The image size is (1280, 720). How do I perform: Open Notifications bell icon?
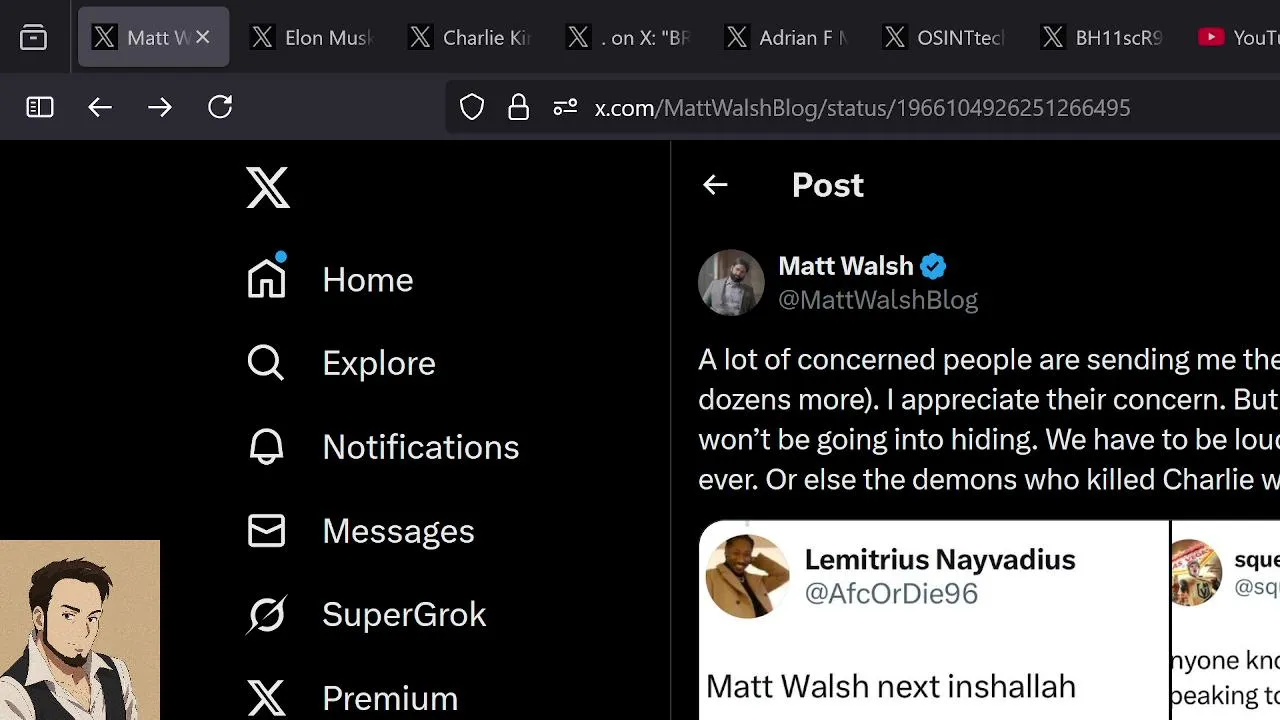click(266, 446)
